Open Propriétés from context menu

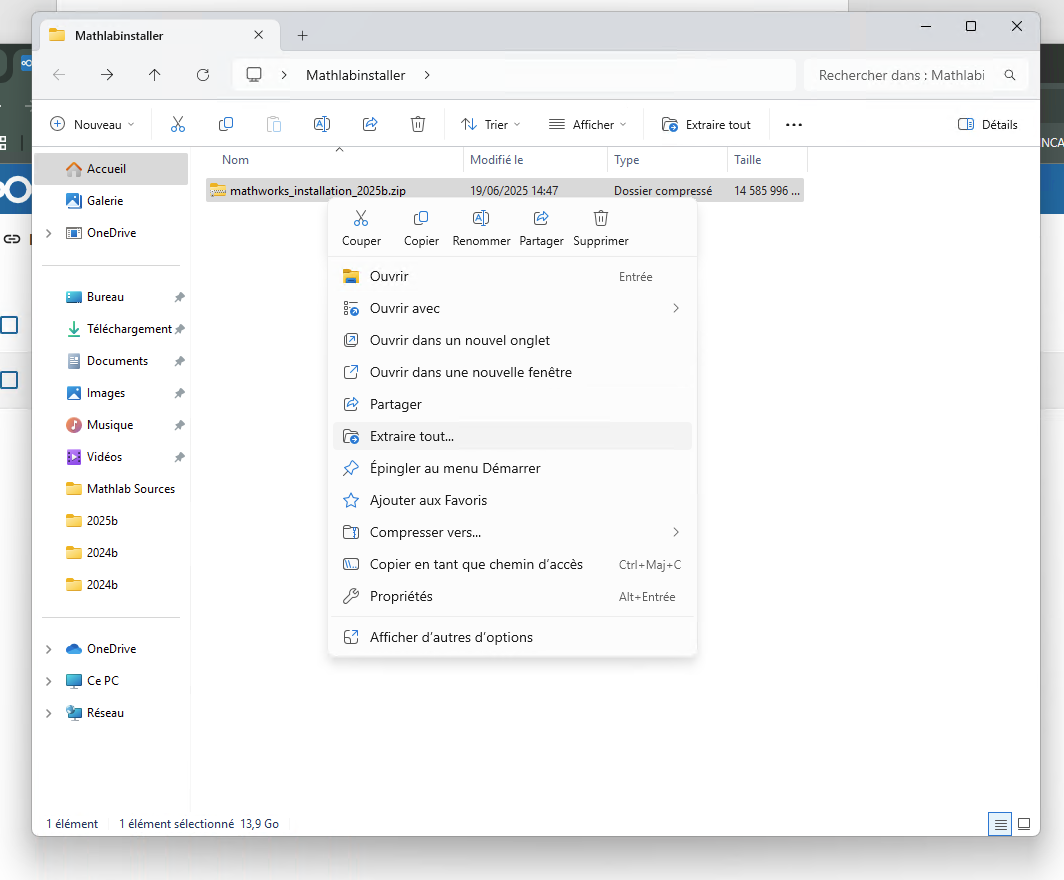coord(512,596)
